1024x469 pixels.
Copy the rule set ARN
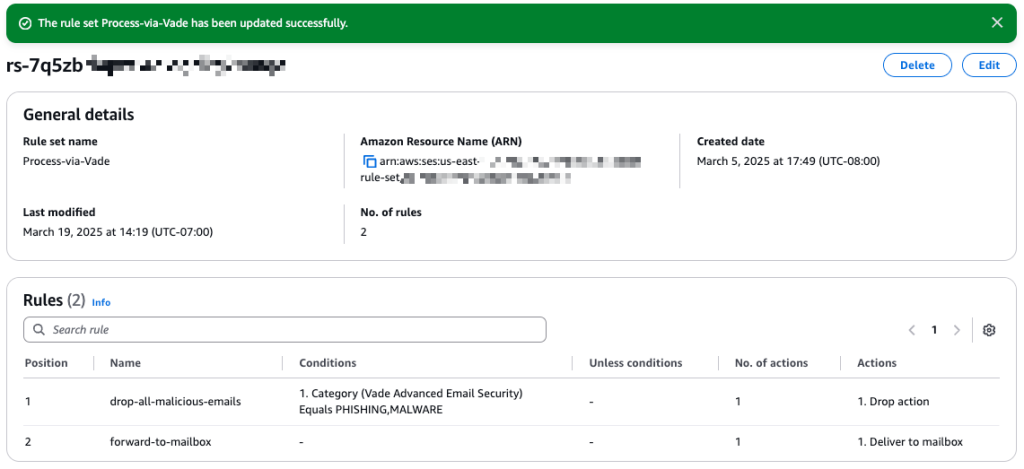point(369,162)
